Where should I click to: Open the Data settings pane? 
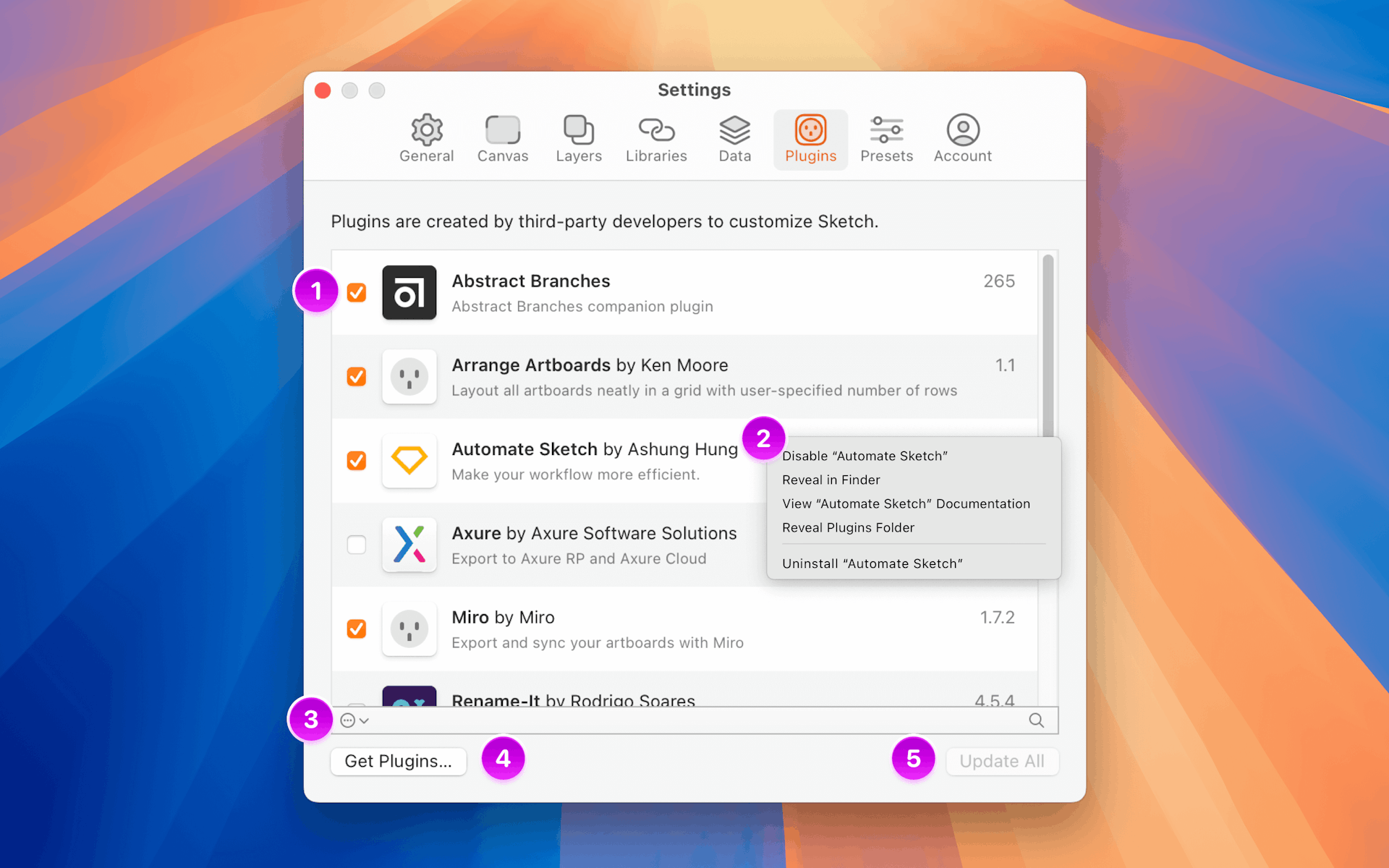pos(734,137)
